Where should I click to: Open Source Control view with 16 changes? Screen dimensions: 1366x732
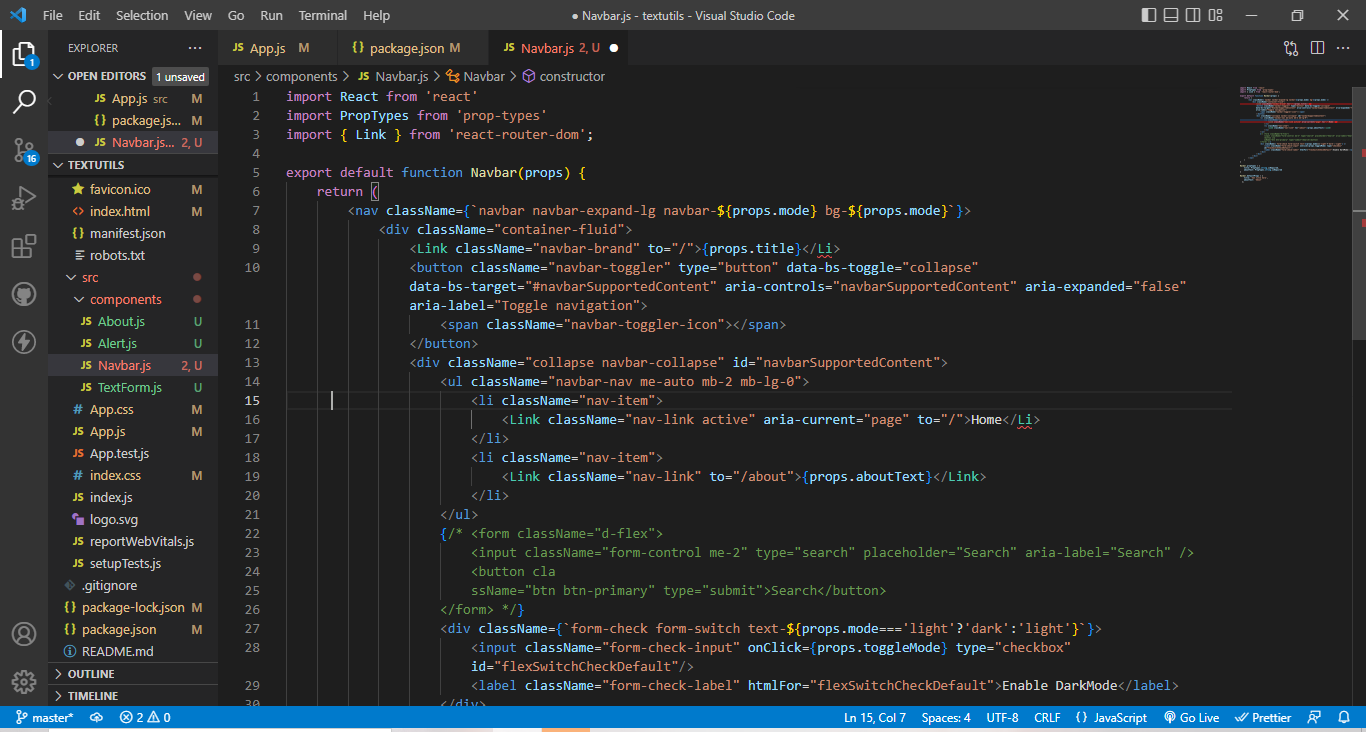click(x=24, y=150)
